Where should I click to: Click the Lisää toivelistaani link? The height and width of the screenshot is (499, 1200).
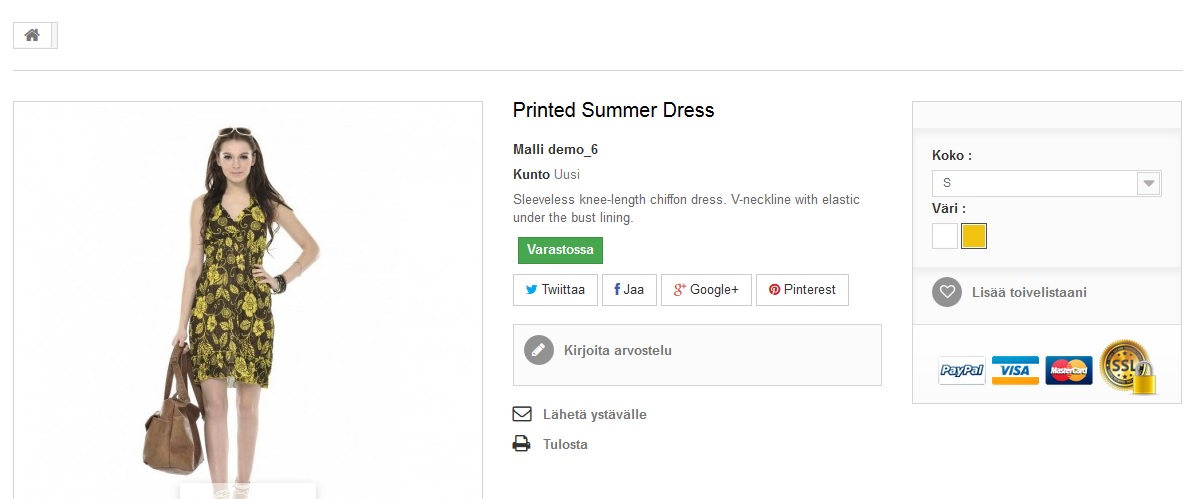tap(1029, 292)
